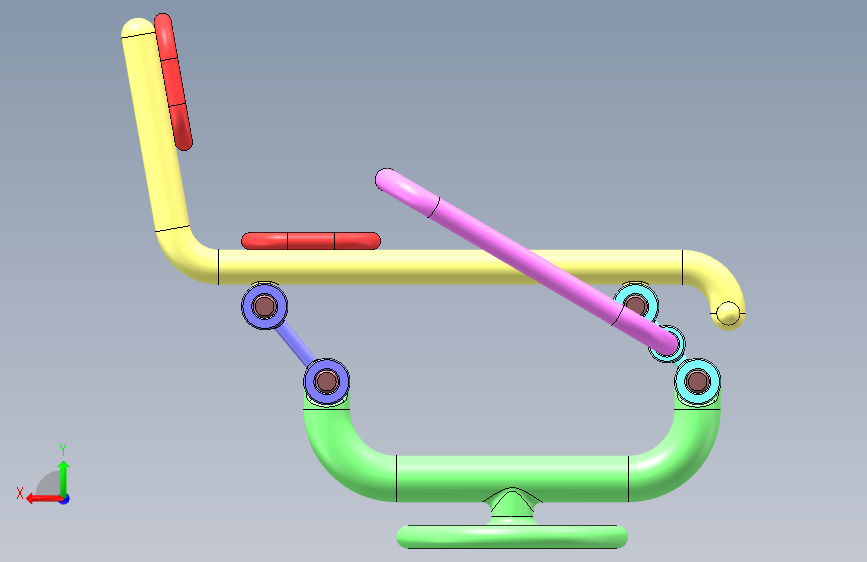Select the thin blue connecting link bar
The width and height of the screenshot is (867, 562).
pyautogui.click(x=295, y=343)
